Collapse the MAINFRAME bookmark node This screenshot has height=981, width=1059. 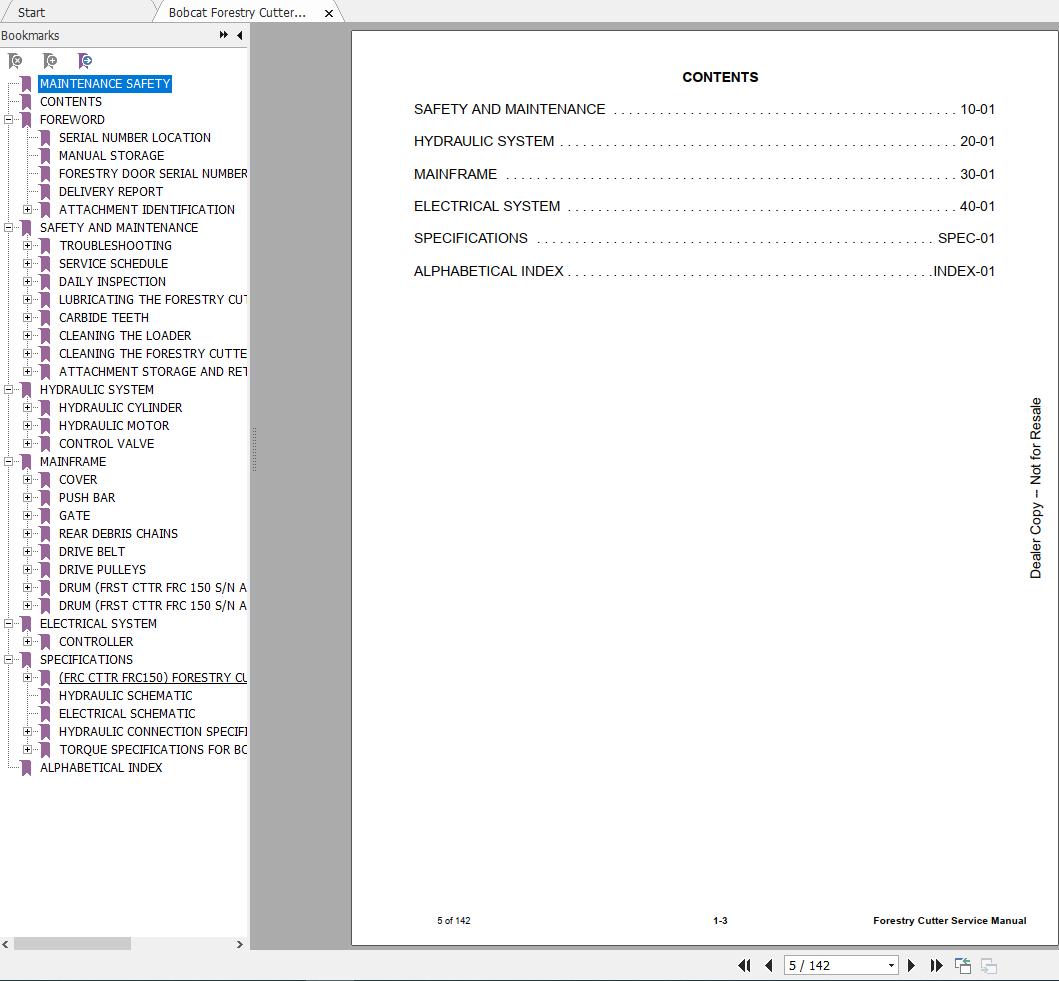pos(8,462)
